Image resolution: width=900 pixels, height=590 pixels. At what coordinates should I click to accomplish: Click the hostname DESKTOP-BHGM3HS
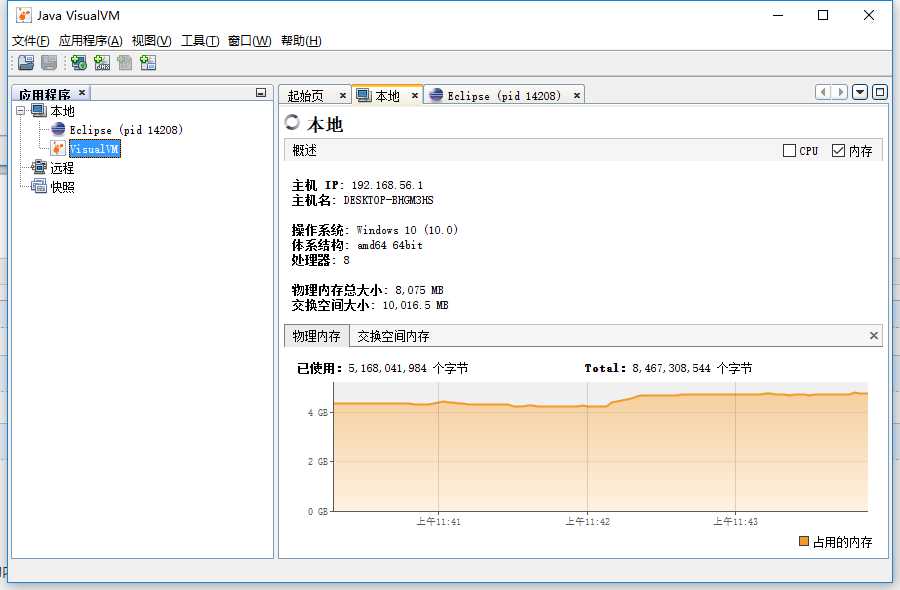pyautogui.click(x=389, y=200)
